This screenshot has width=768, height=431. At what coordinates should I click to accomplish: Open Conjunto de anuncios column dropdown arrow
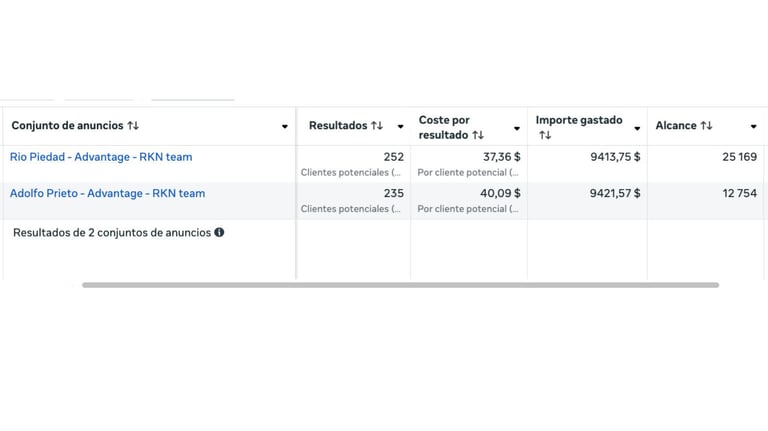coord(285,127)
